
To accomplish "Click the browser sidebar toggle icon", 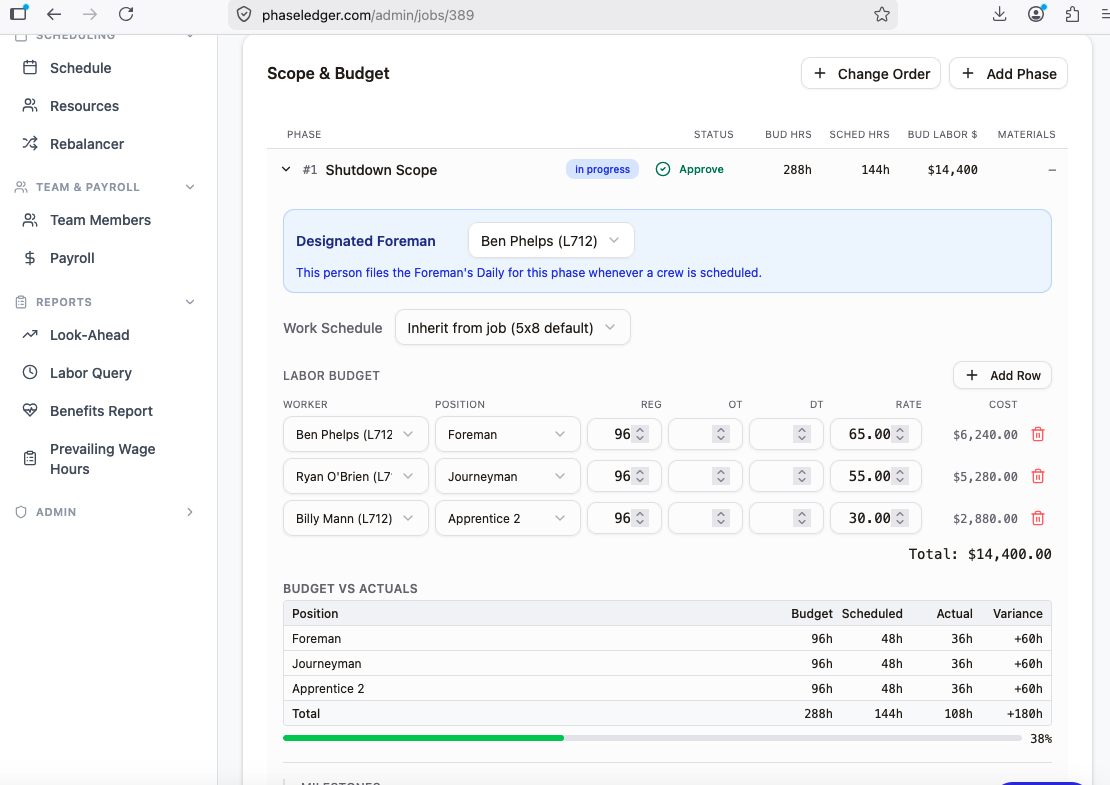I will (x=18, y=13).
